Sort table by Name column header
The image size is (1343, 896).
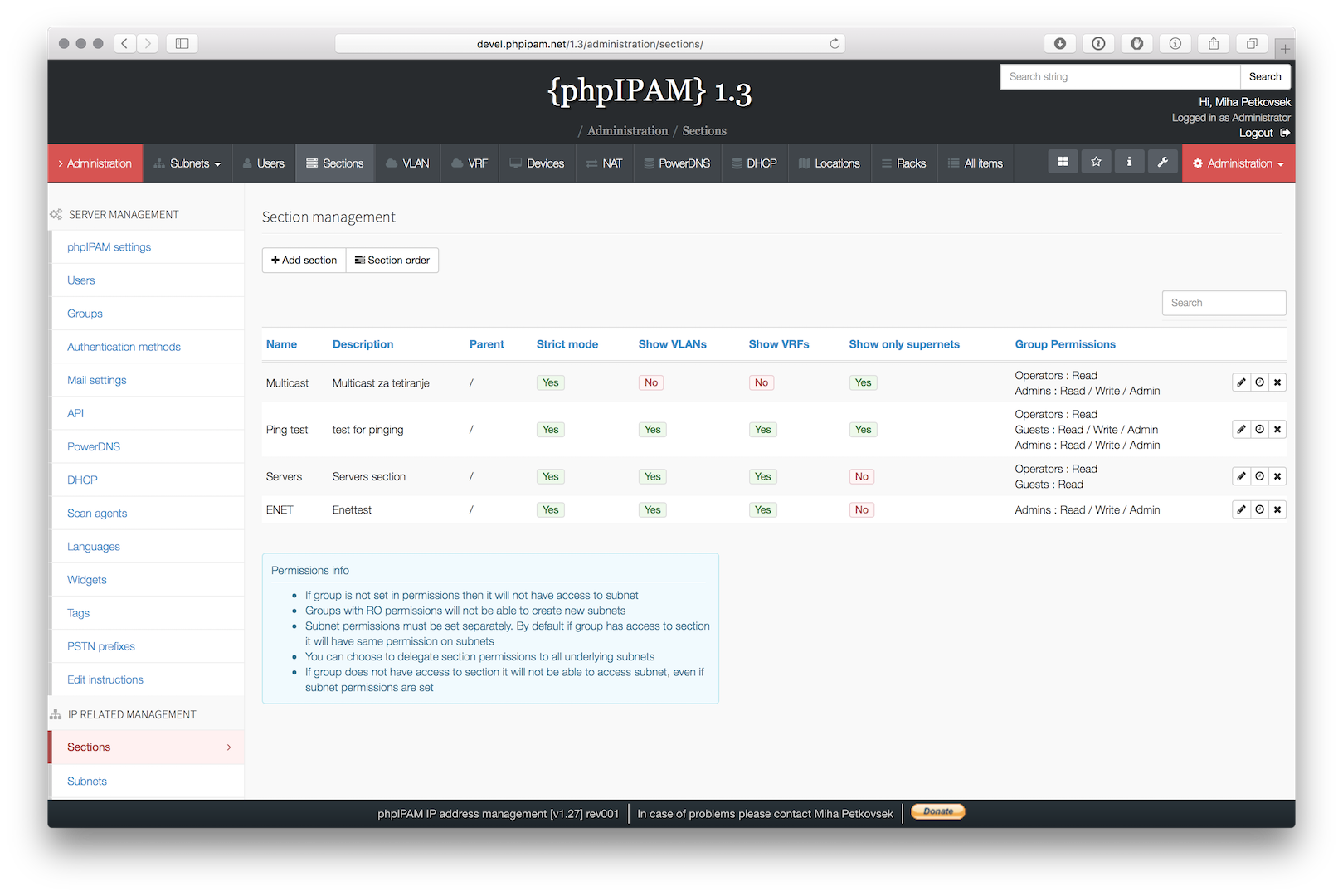pyautogui.click(x=281, y=344)
